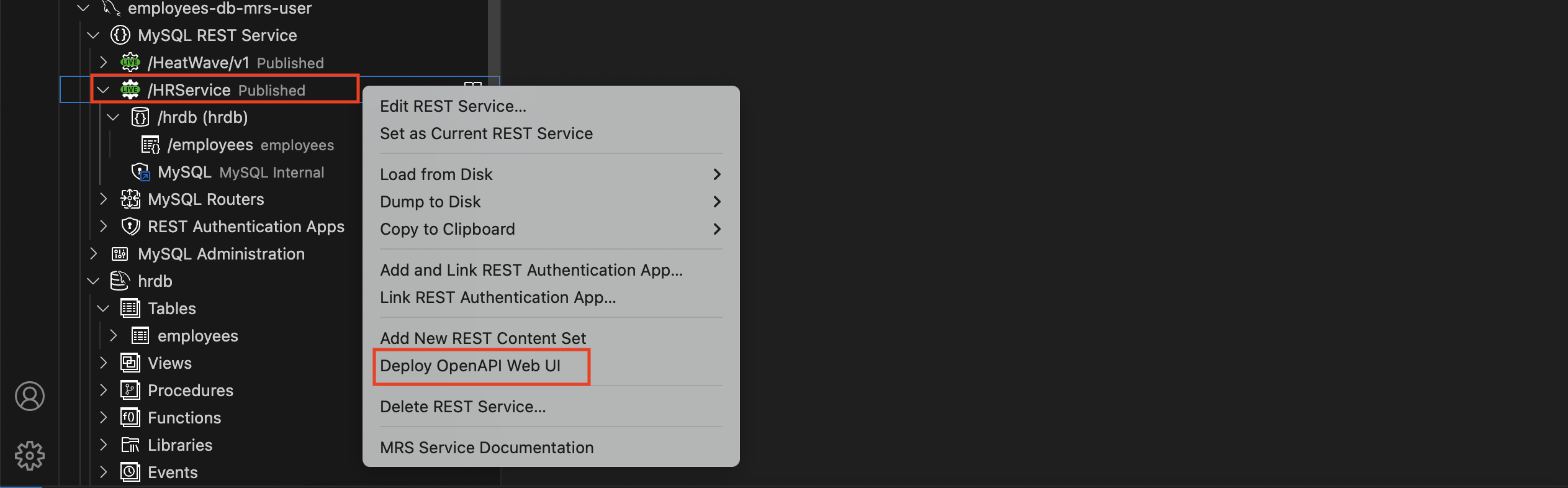Image resolution: width=1568 pixels, height=488 pixels.
Task: Click the hrdb database schema icon
Action: [119, 281]
